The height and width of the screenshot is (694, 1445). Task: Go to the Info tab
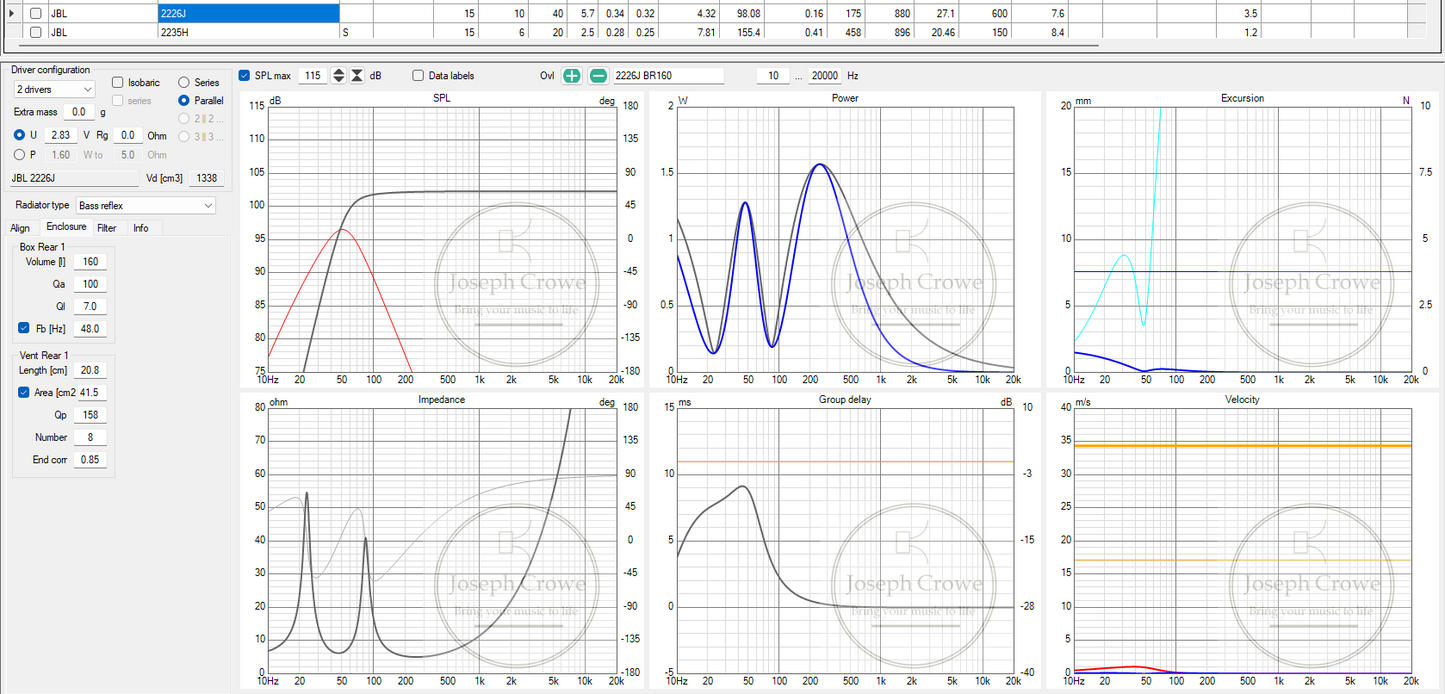click(x=141, y=228)
